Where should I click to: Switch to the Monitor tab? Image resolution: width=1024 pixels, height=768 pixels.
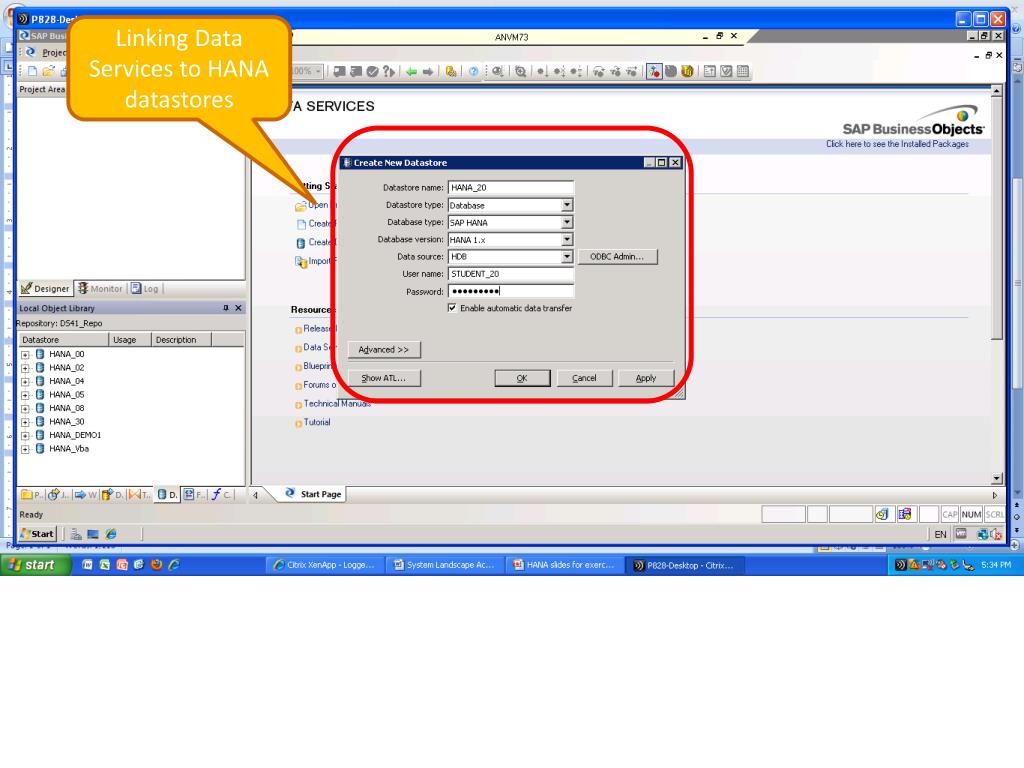pos(100,289)
